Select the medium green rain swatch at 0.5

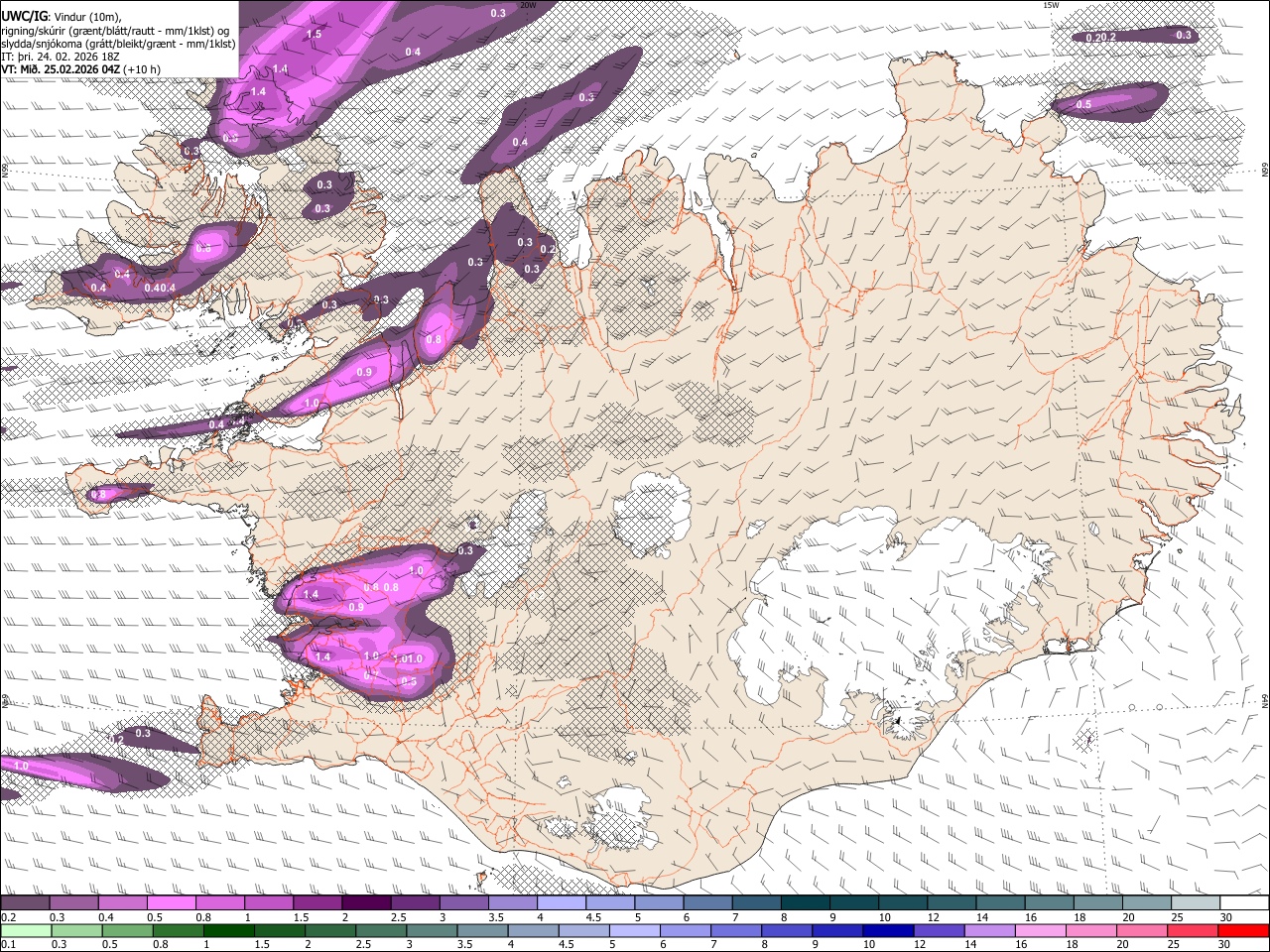click(127, 930)
